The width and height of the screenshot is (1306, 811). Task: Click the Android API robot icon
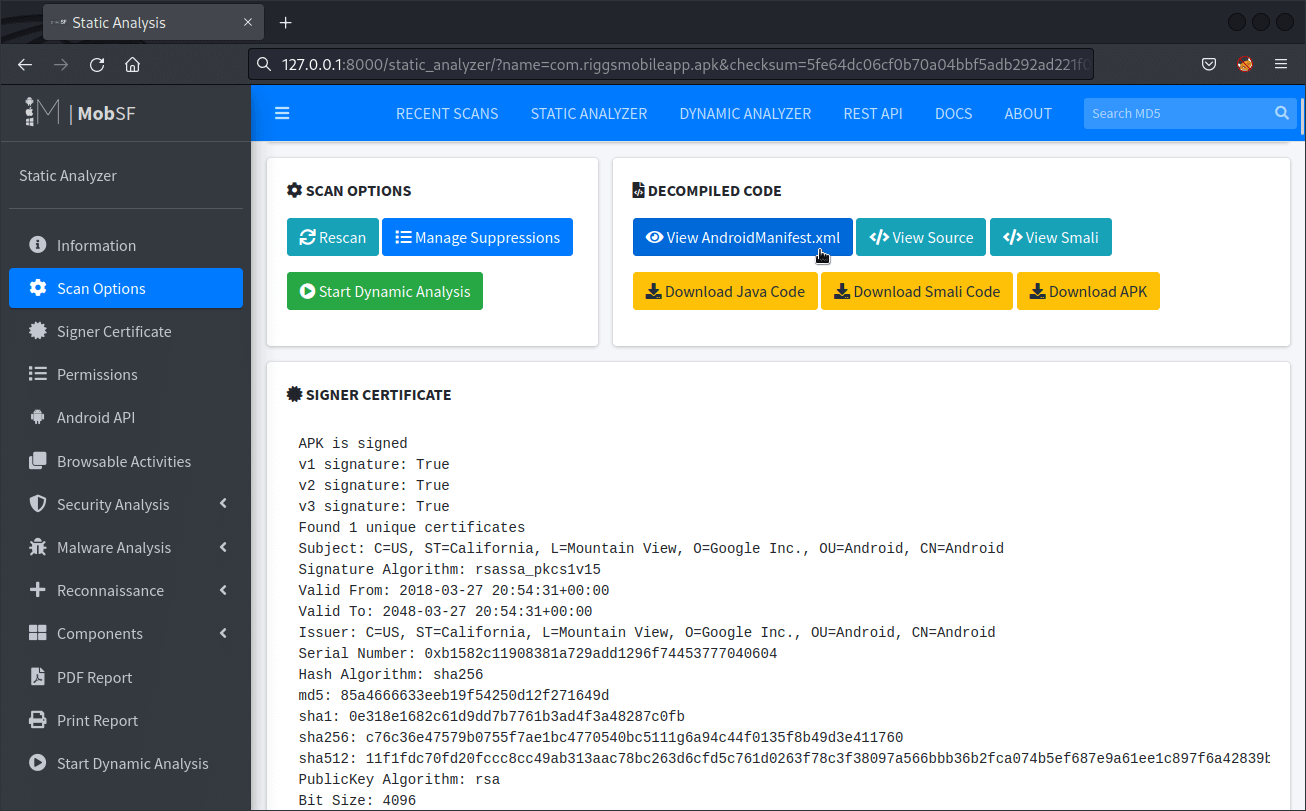coord(38,417)
